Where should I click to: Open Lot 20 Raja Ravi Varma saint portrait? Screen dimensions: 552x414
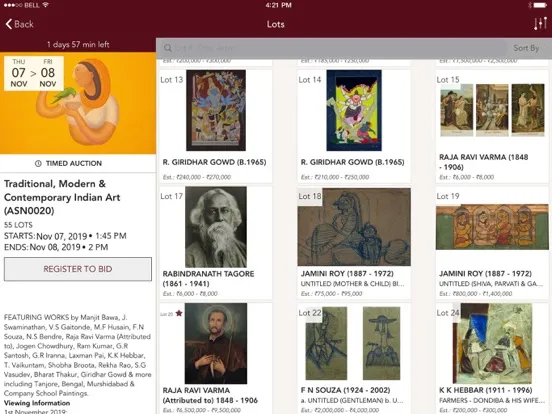tap(216, 343)
